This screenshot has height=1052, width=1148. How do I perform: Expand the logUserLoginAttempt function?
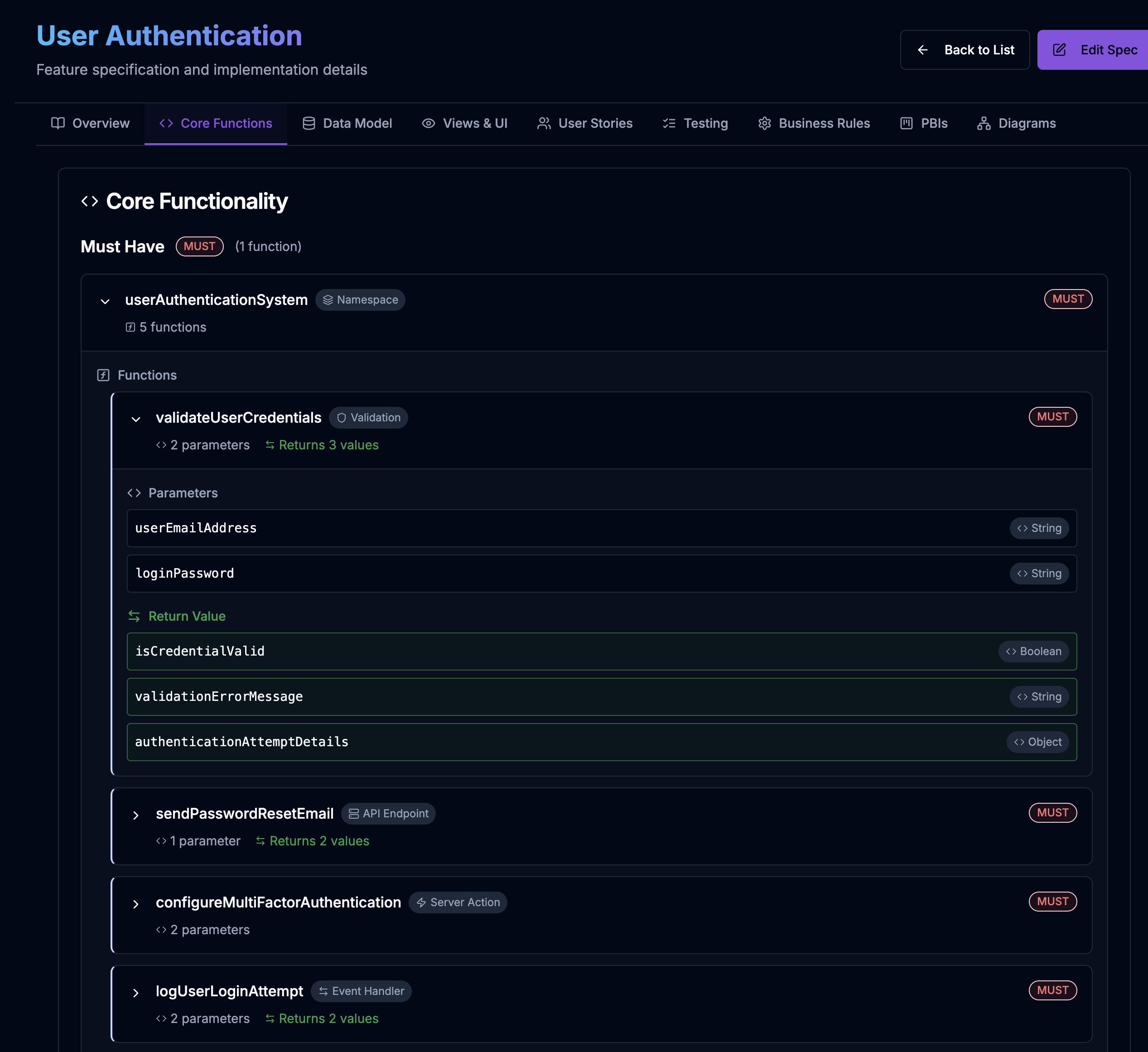coord(135,993)
